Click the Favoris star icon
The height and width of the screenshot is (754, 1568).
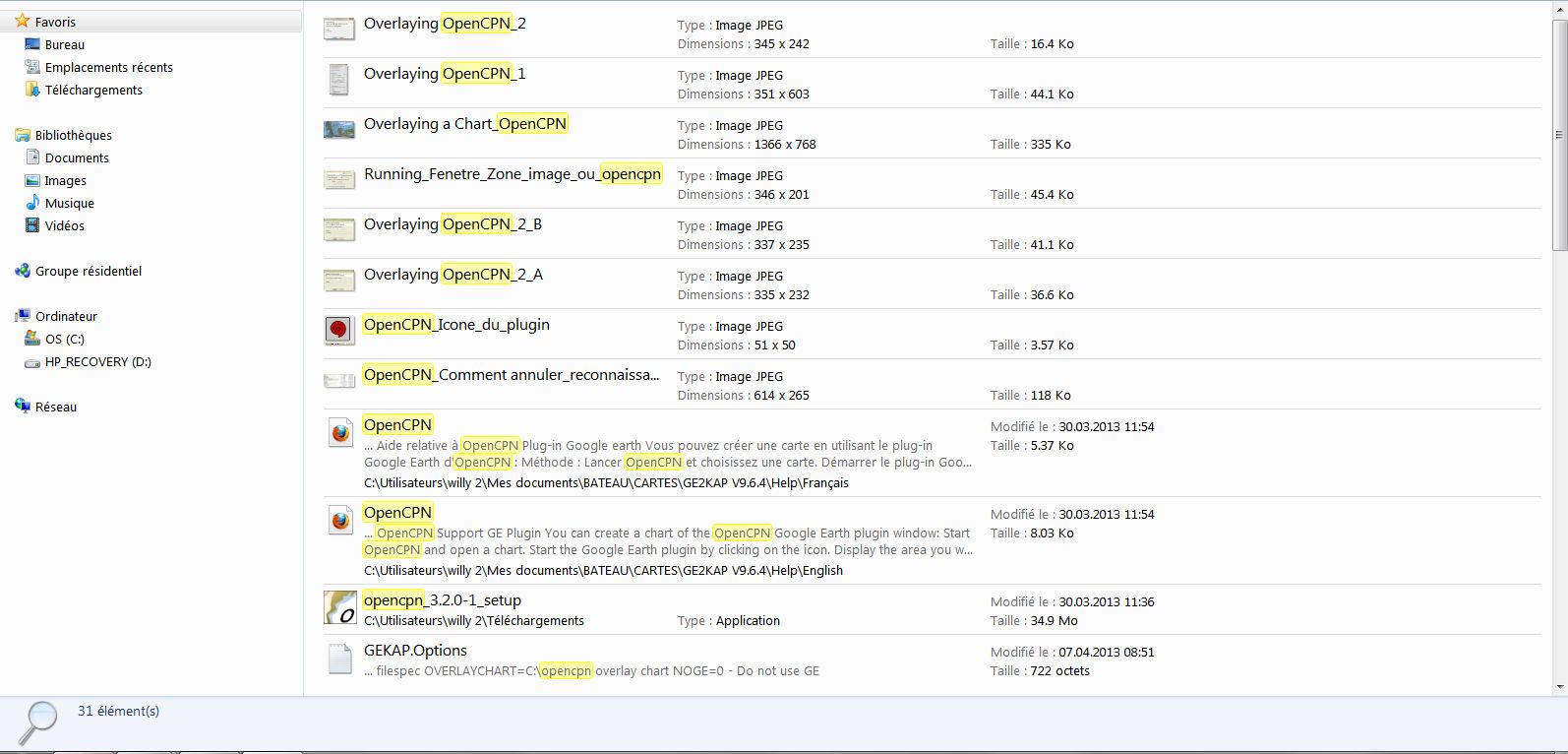(22, 21)
